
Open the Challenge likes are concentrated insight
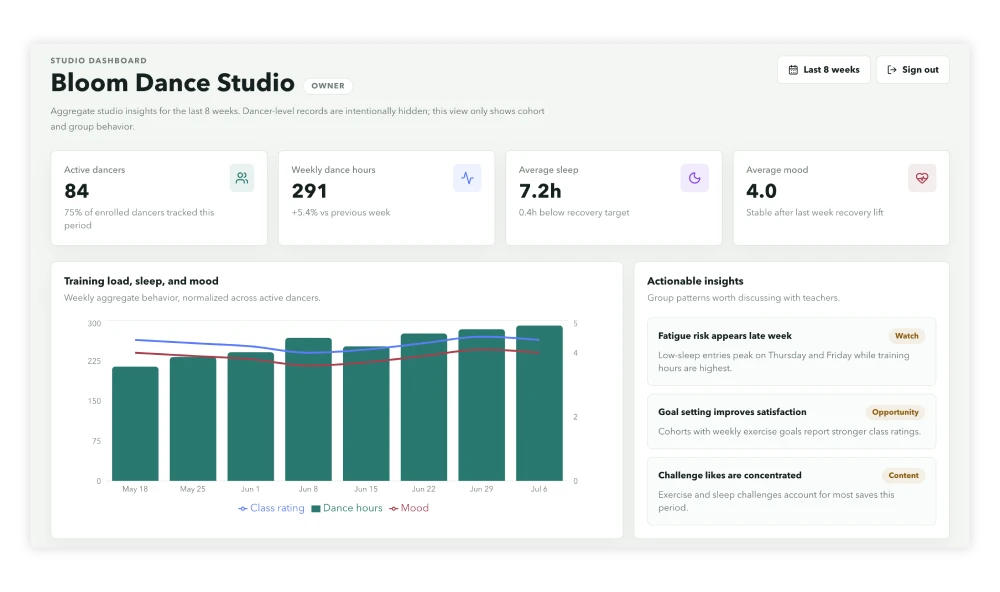(x=791, y=491)
